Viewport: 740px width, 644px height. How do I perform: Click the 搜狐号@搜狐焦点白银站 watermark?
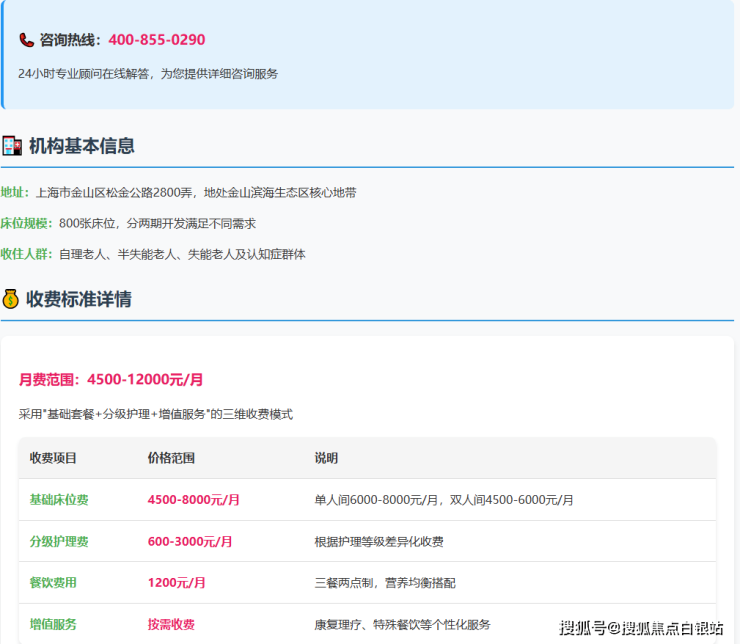[x=641, y=628]
